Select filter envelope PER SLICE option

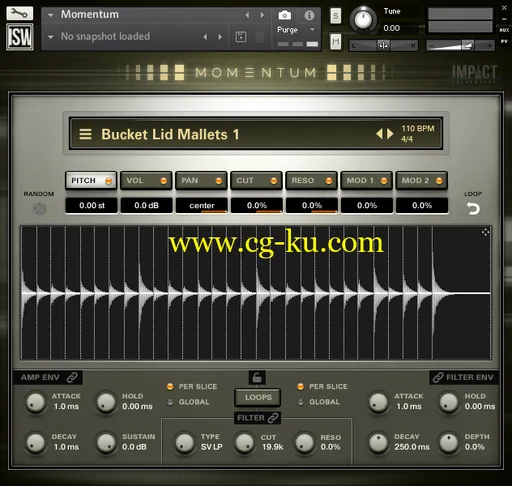point(322,386)
